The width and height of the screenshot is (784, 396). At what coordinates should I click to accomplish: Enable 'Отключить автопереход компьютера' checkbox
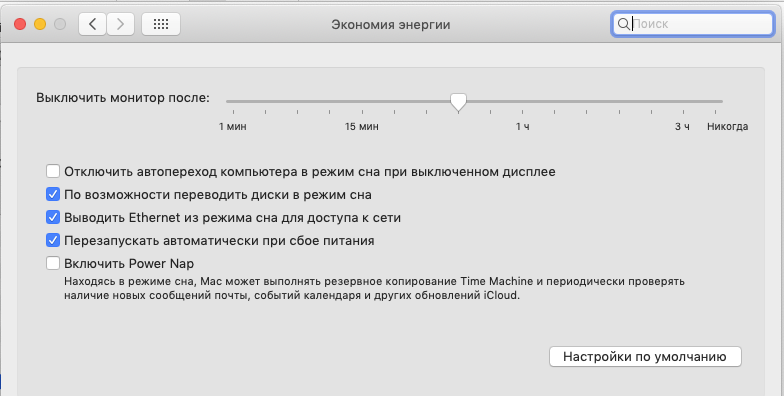pyautogui.click(x=53, y=172)
